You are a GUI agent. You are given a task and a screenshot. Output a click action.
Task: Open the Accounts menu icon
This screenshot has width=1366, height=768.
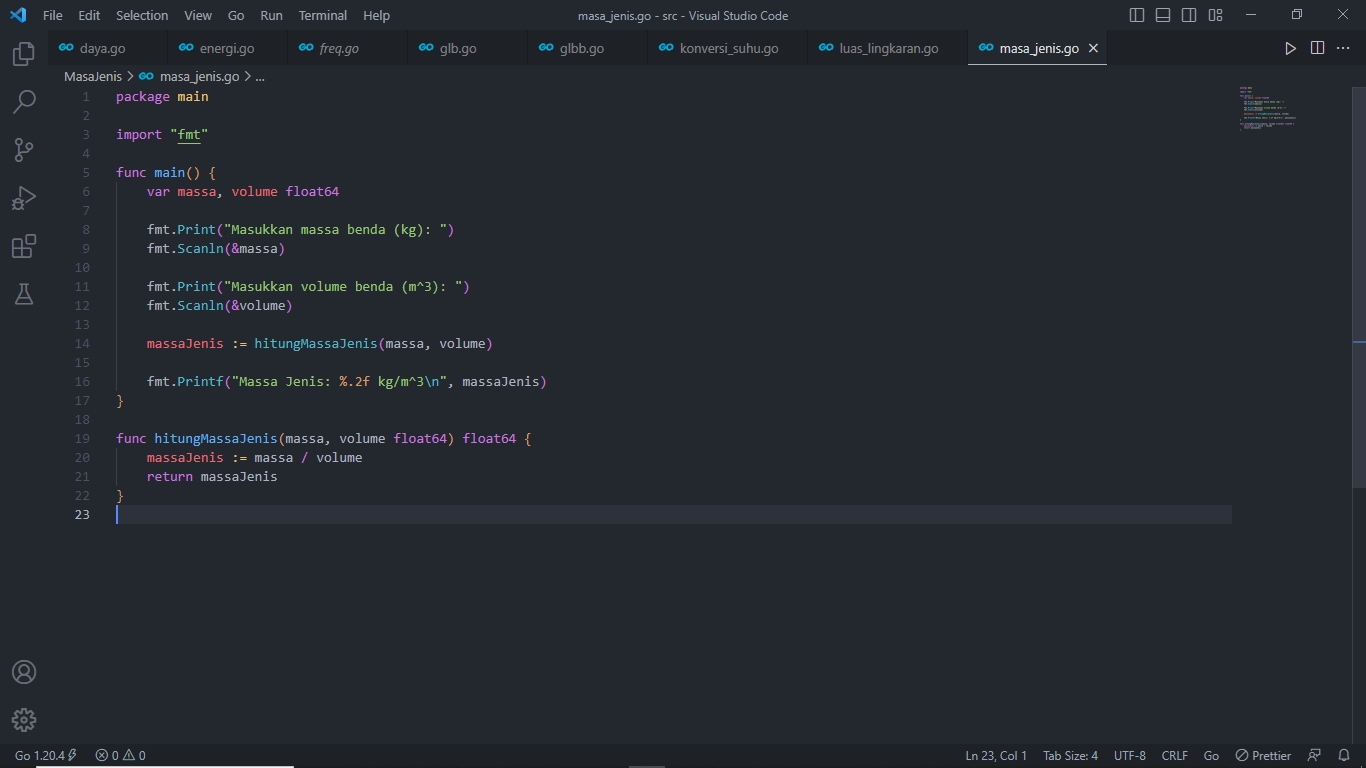point(24,672)
